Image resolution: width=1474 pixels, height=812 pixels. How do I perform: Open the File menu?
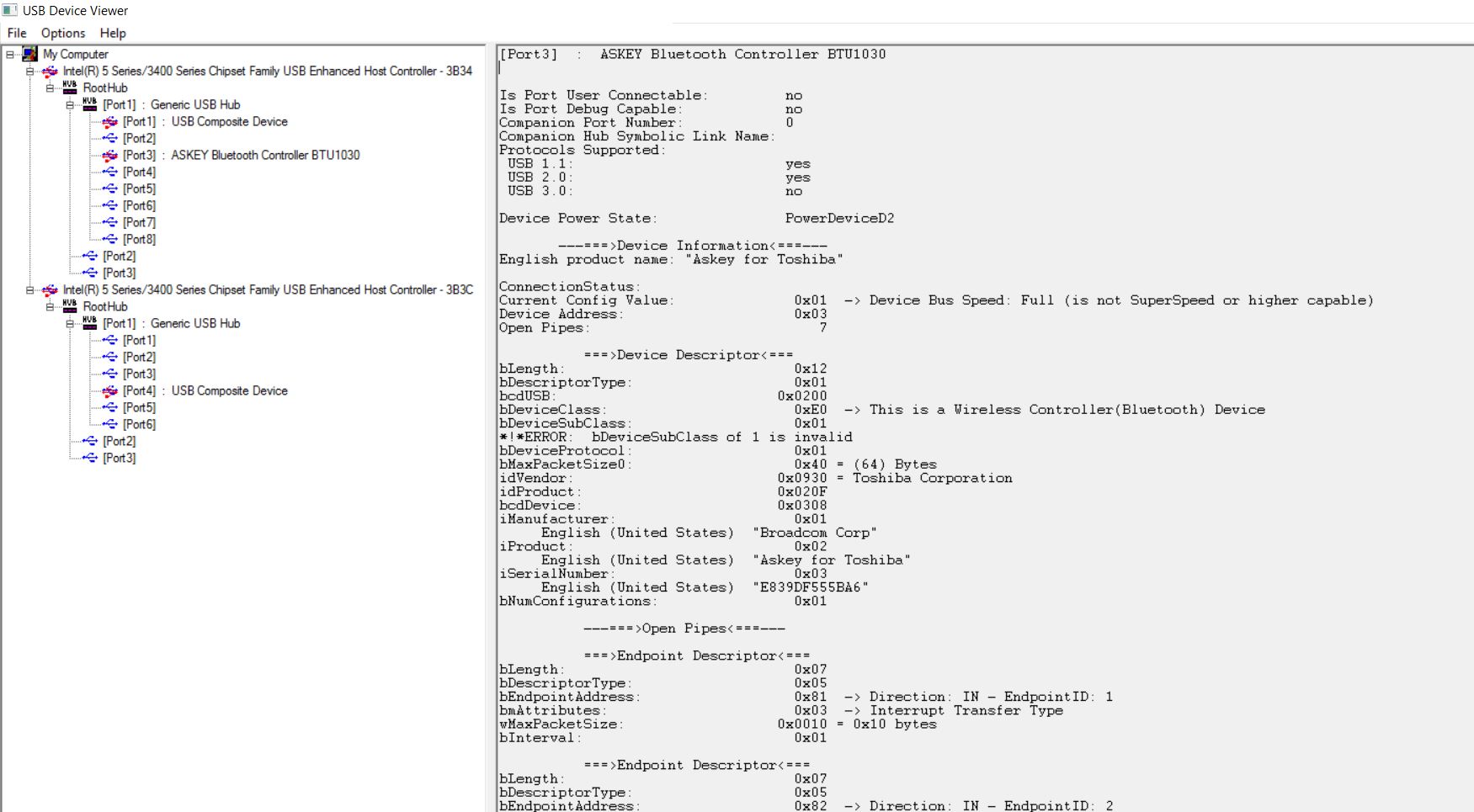tap(17, 33)
